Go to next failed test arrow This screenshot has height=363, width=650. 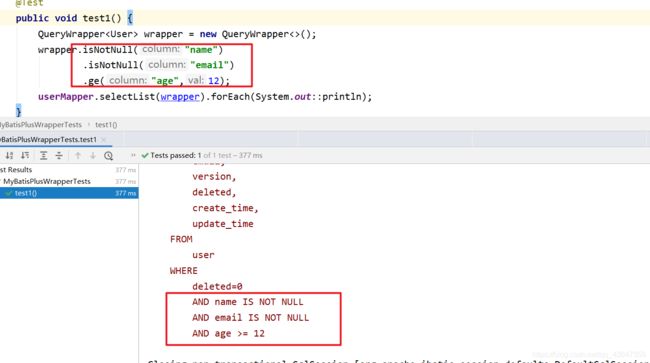(x=93, y=155)
